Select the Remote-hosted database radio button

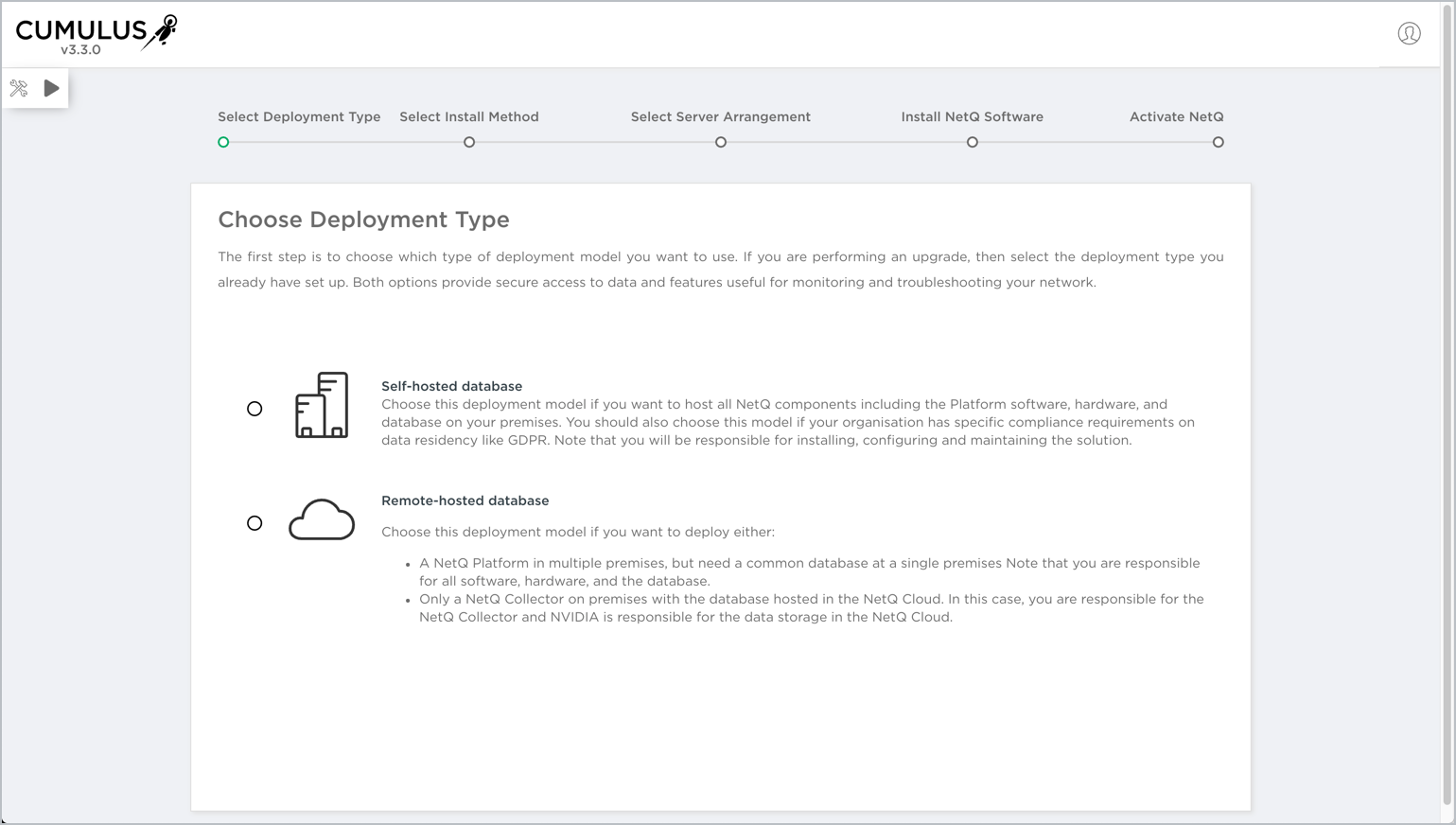click(x=254, y=523)
